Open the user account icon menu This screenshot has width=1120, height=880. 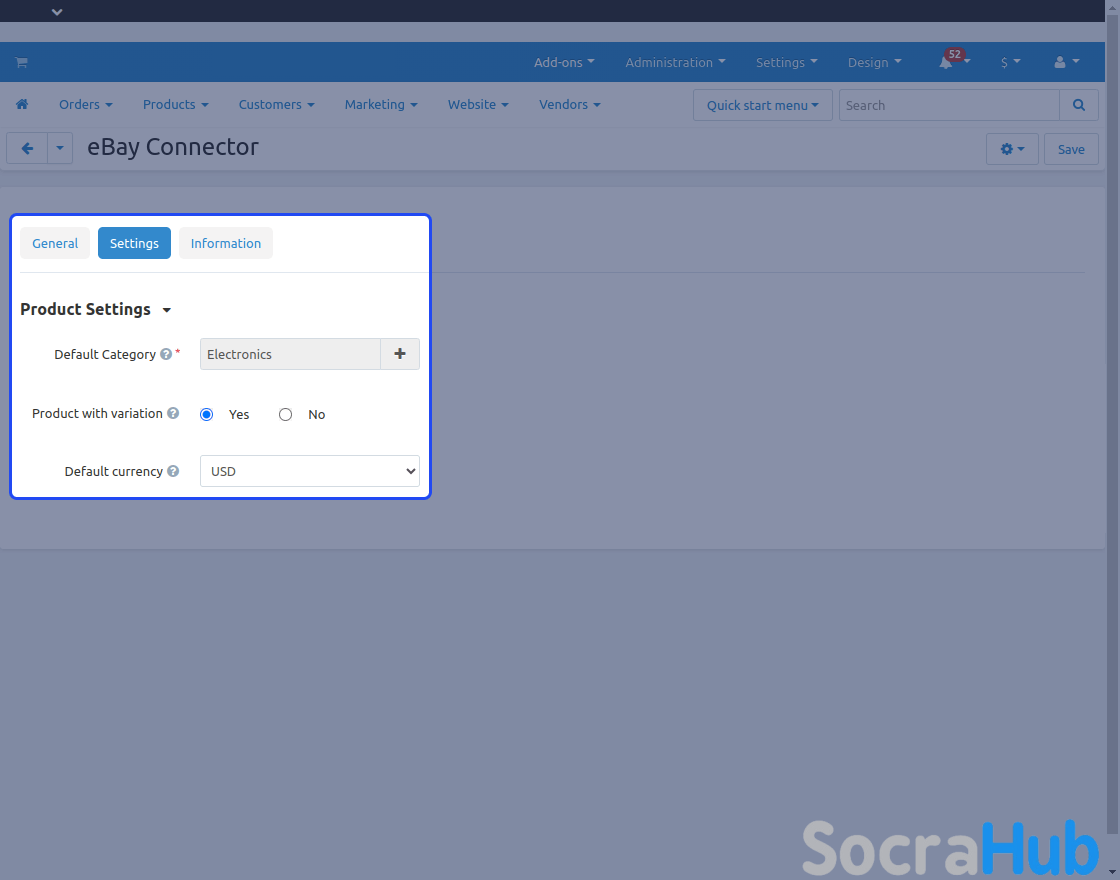coord(1066,63)
